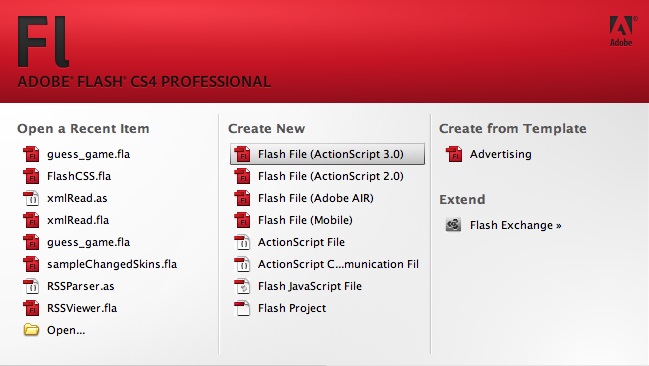Click the Flash File (Mobile) icon

point(243,220)
